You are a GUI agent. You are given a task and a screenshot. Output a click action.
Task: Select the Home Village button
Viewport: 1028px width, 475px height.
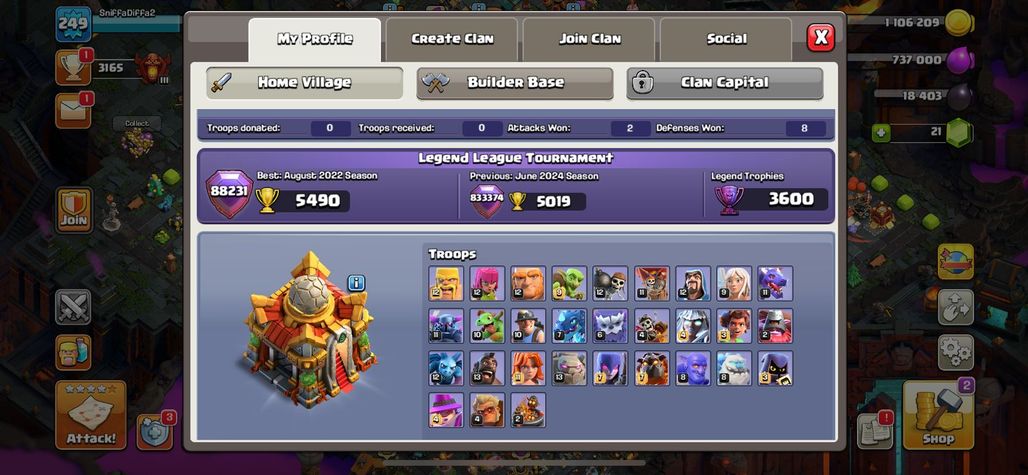(304, 83)
